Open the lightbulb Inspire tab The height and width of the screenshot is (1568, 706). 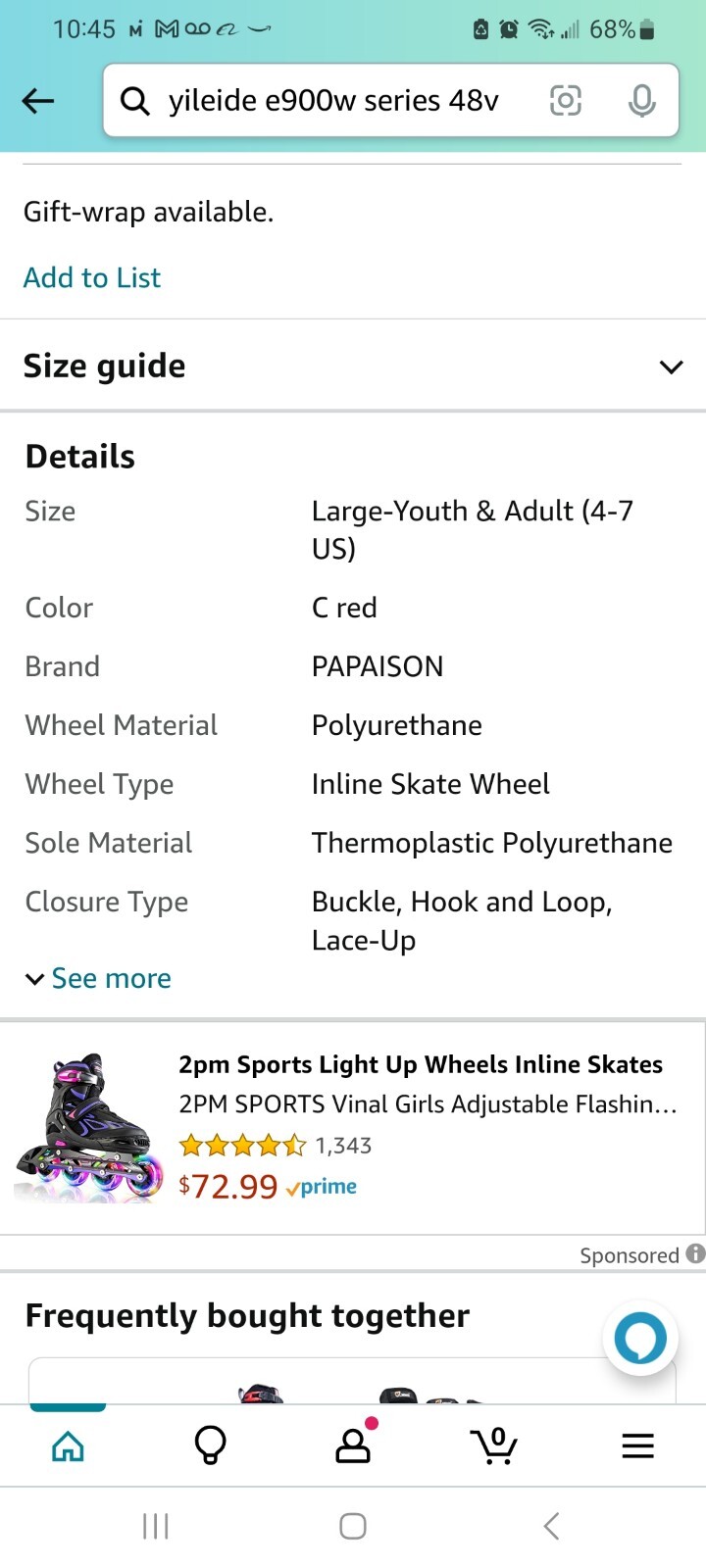click(x=210, y=1445)
